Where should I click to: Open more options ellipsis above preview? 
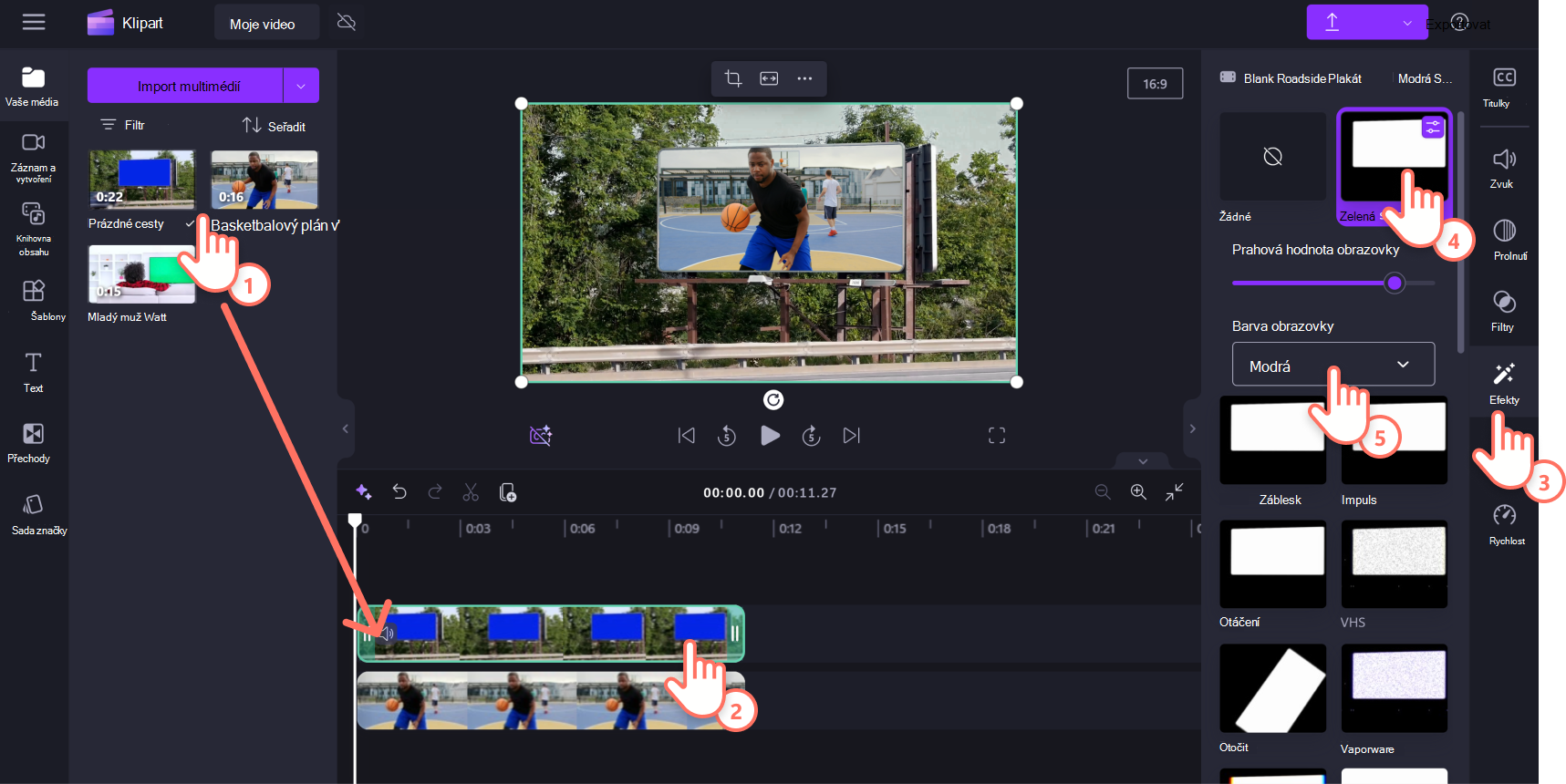point(804,78)
